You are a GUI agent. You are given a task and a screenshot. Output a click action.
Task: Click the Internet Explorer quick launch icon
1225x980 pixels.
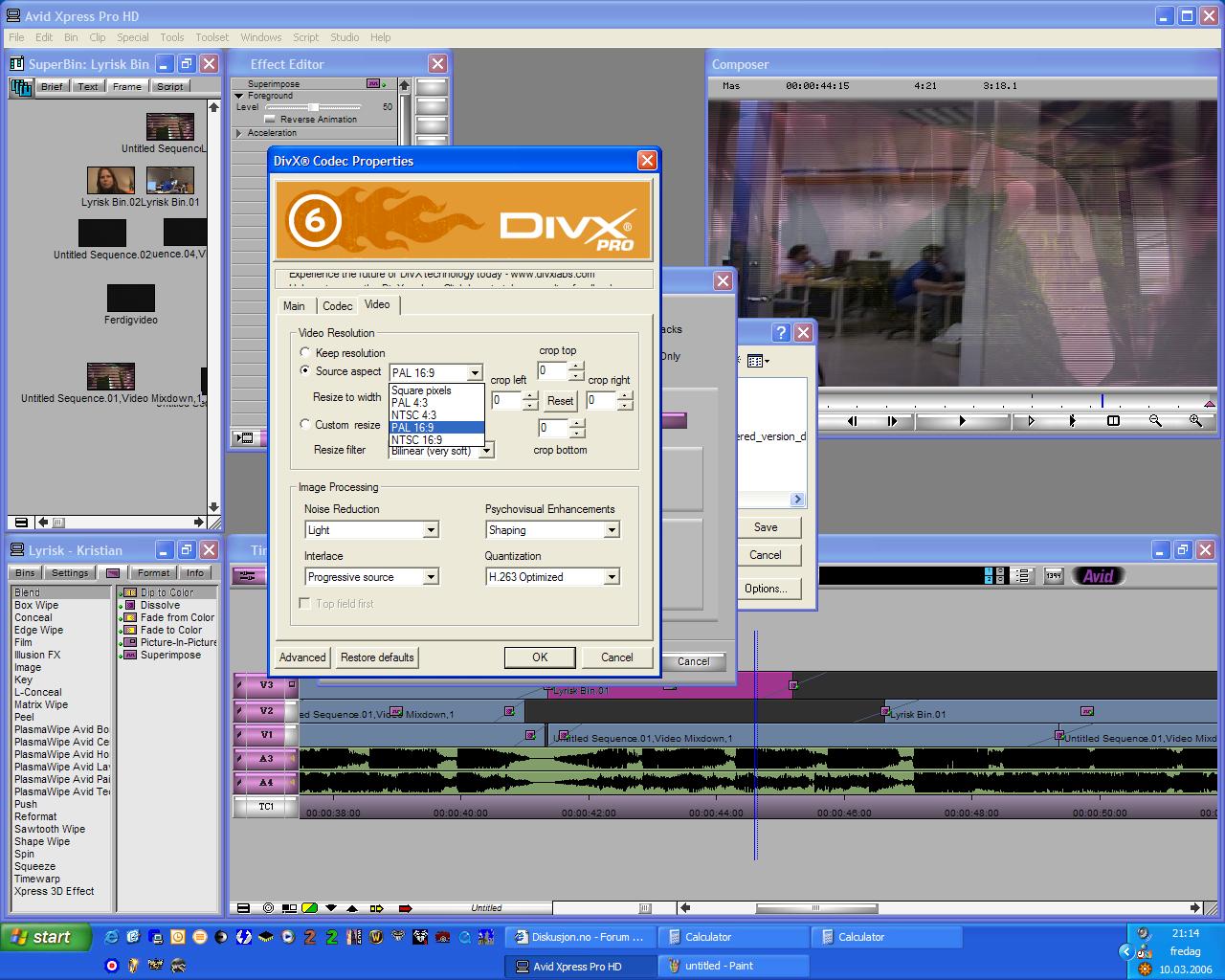(x=112, y=937)
